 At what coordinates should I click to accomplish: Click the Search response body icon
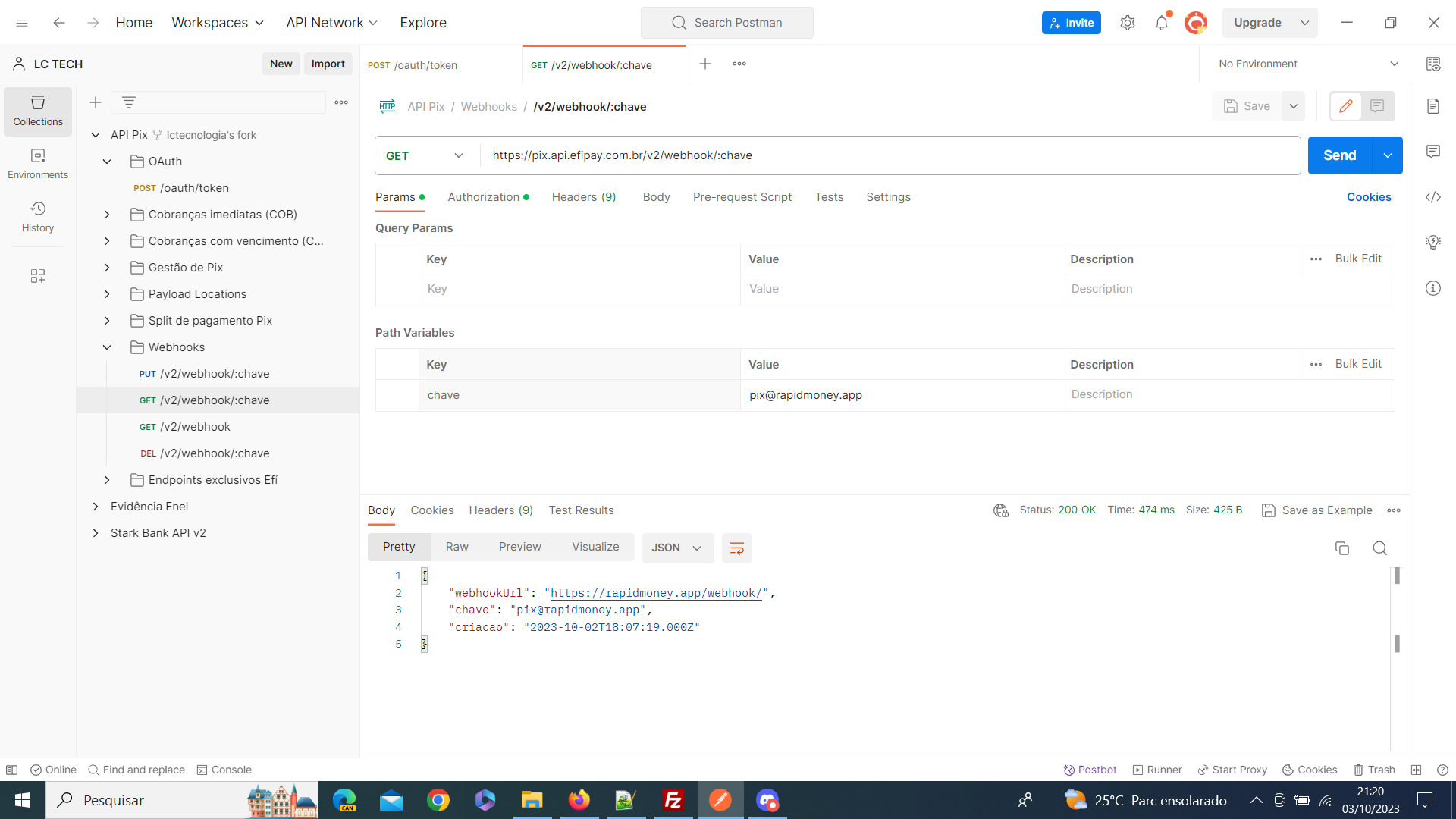tap(1379, 548)
